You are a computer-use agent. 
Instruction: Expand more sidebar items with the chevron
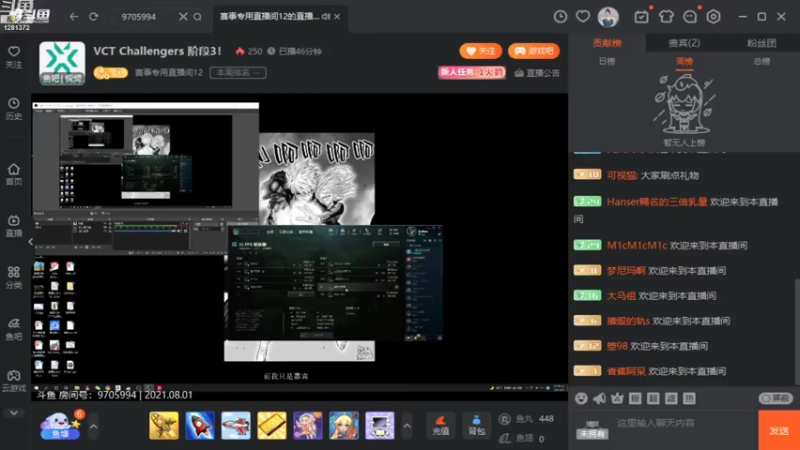(14, 413)
